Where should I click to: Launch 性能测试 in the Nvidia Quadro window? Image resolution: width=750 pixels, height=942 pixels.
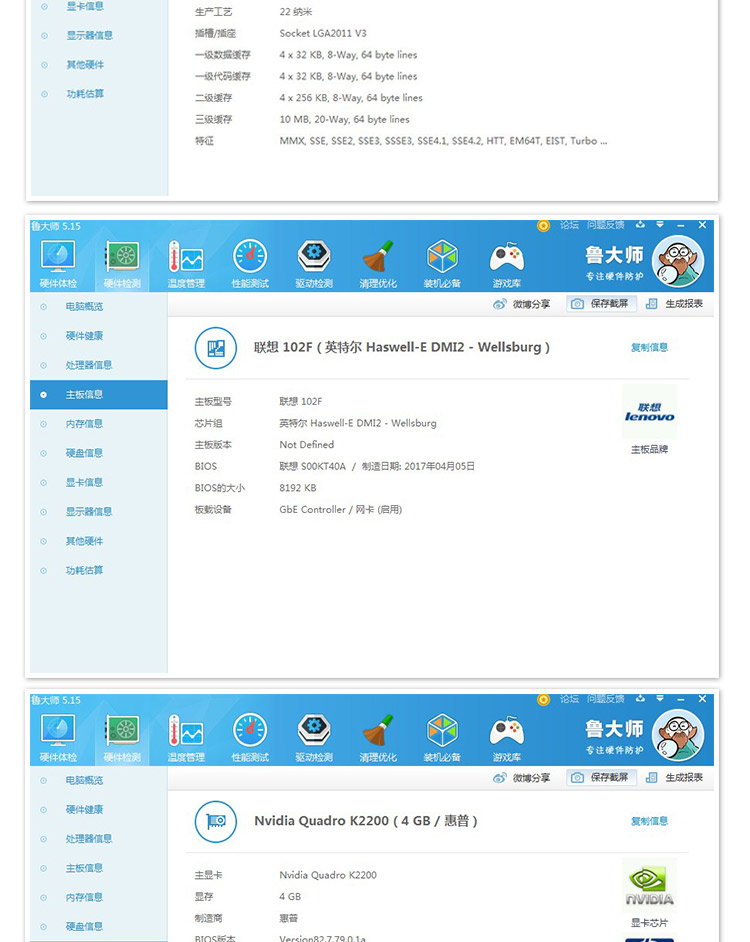pos(250,738)
